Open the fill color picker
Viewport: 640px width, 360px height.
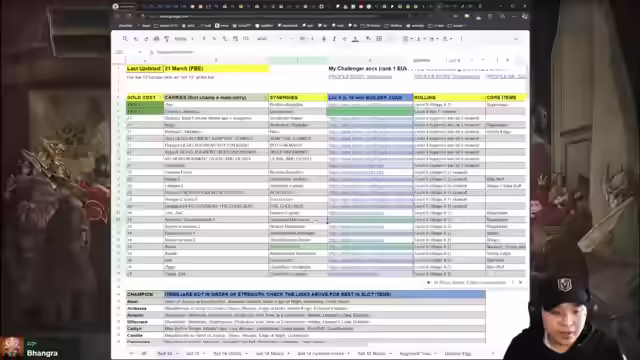click(368, 39)
